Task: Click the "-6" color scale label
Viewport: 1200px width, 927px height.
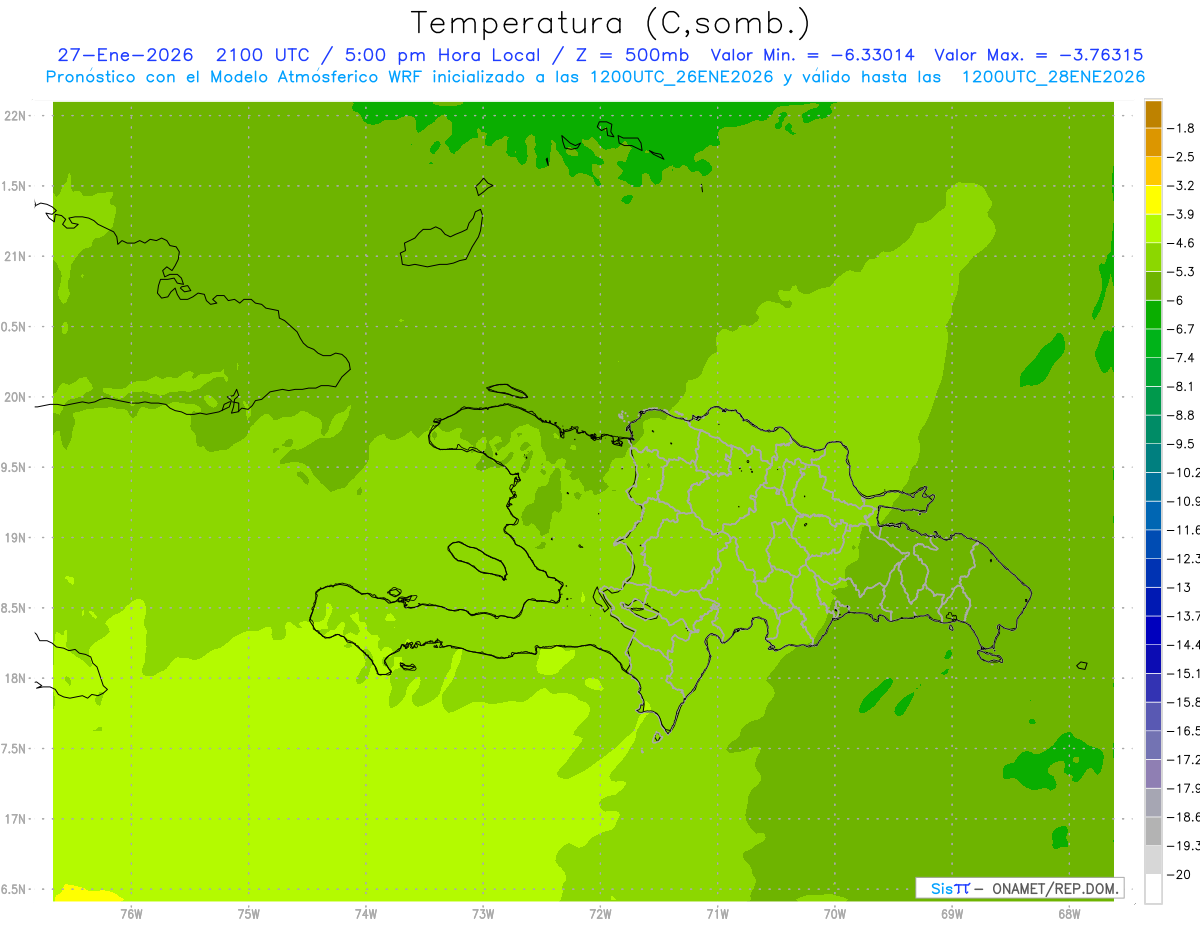Action: point(1176,300)
